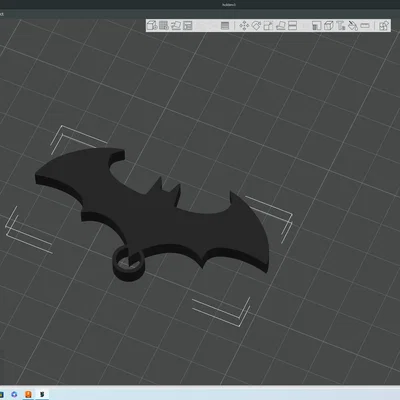The height and width of the screenshot is (400, 400).
Task: Select the Scale tool icon
Action: [x=268, y=25]
